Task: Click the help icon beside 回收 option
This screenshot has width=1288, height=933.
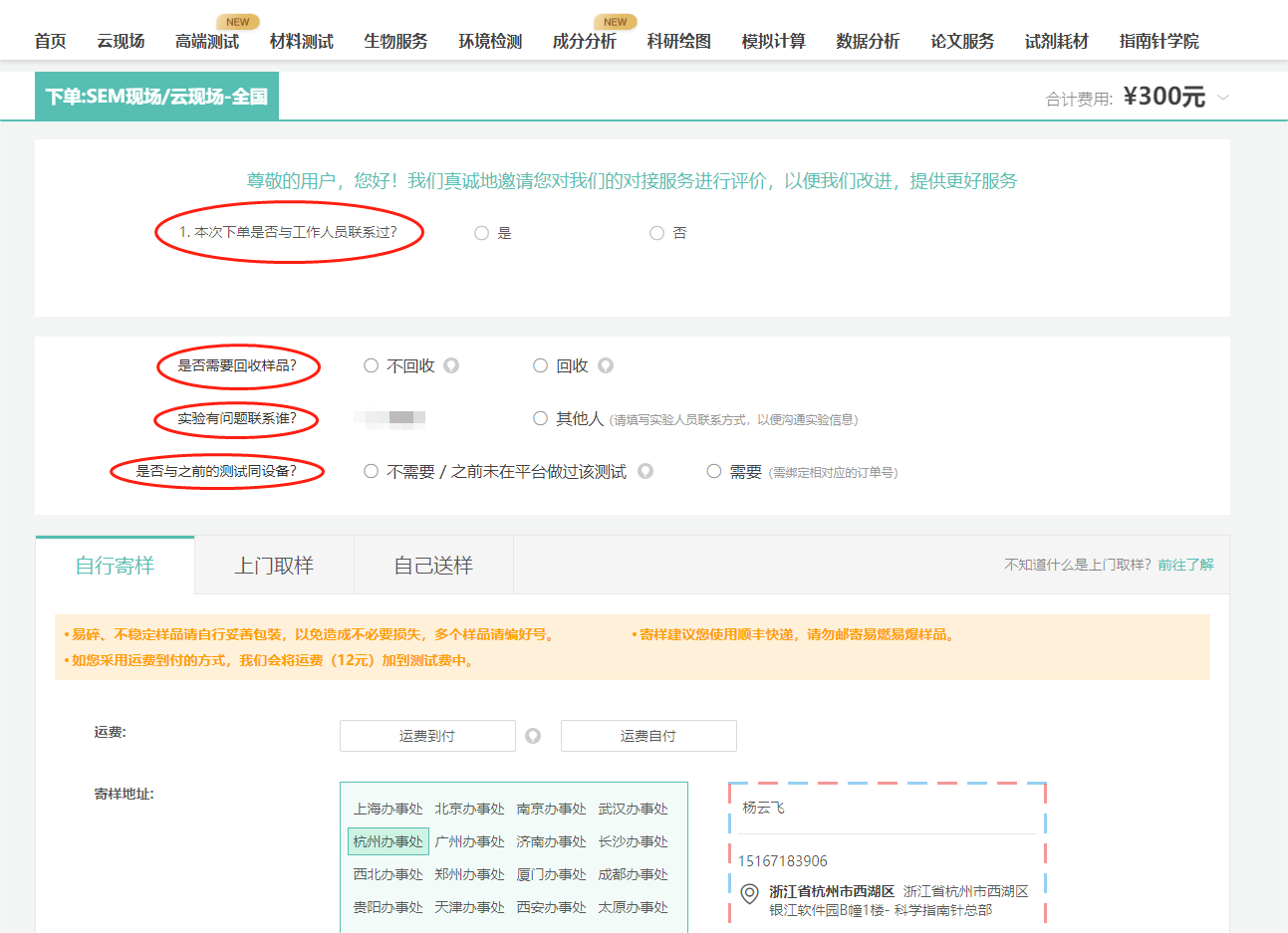Action: pyautogui.click(x=606, y=365)
